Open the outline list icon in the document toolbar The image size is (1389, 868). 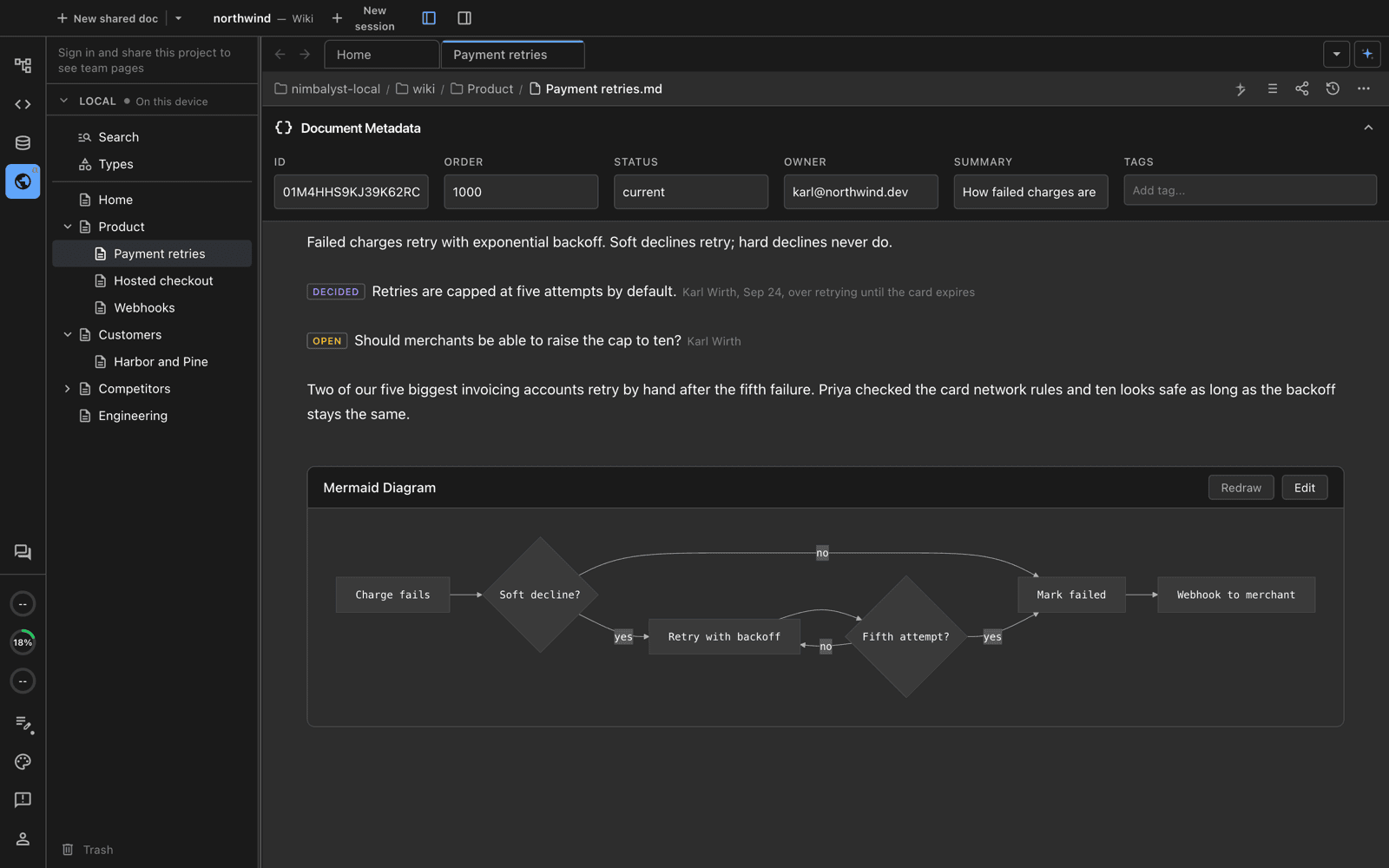click(1272, 89)
